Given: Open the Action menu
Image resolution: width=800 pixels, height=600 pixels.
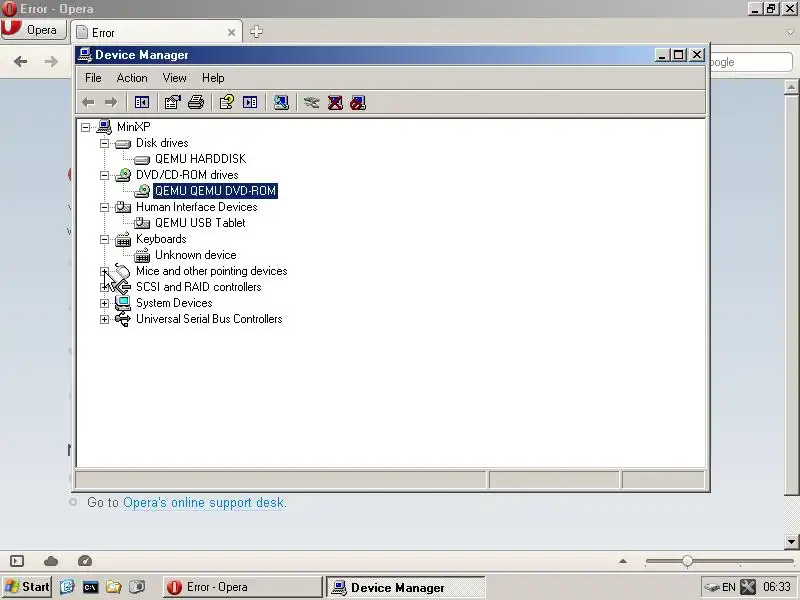Looking at the screenshot, I should [x=132, y=78].
